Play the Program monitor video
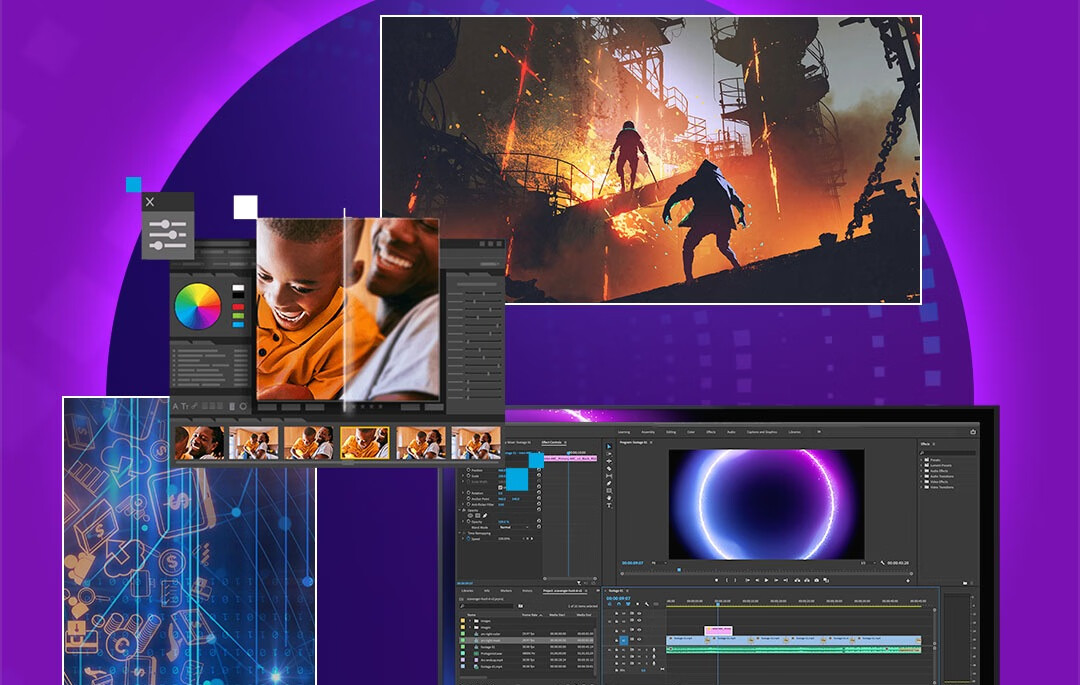1080x685 pixels. (766, 580)
